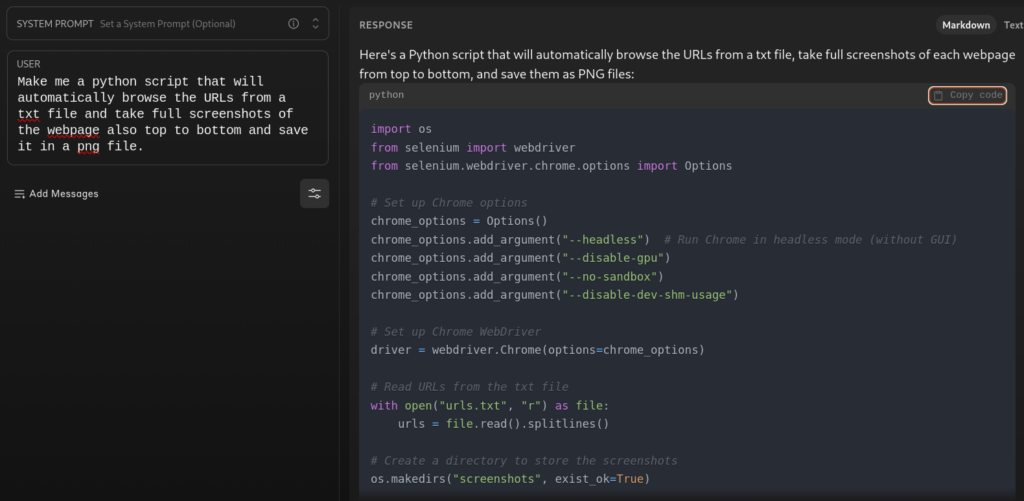Image resolution: width=1024 pixels, height=501 pixels.
Task: Click the SYSTEM PROMPT label
Action: [55, 24]
